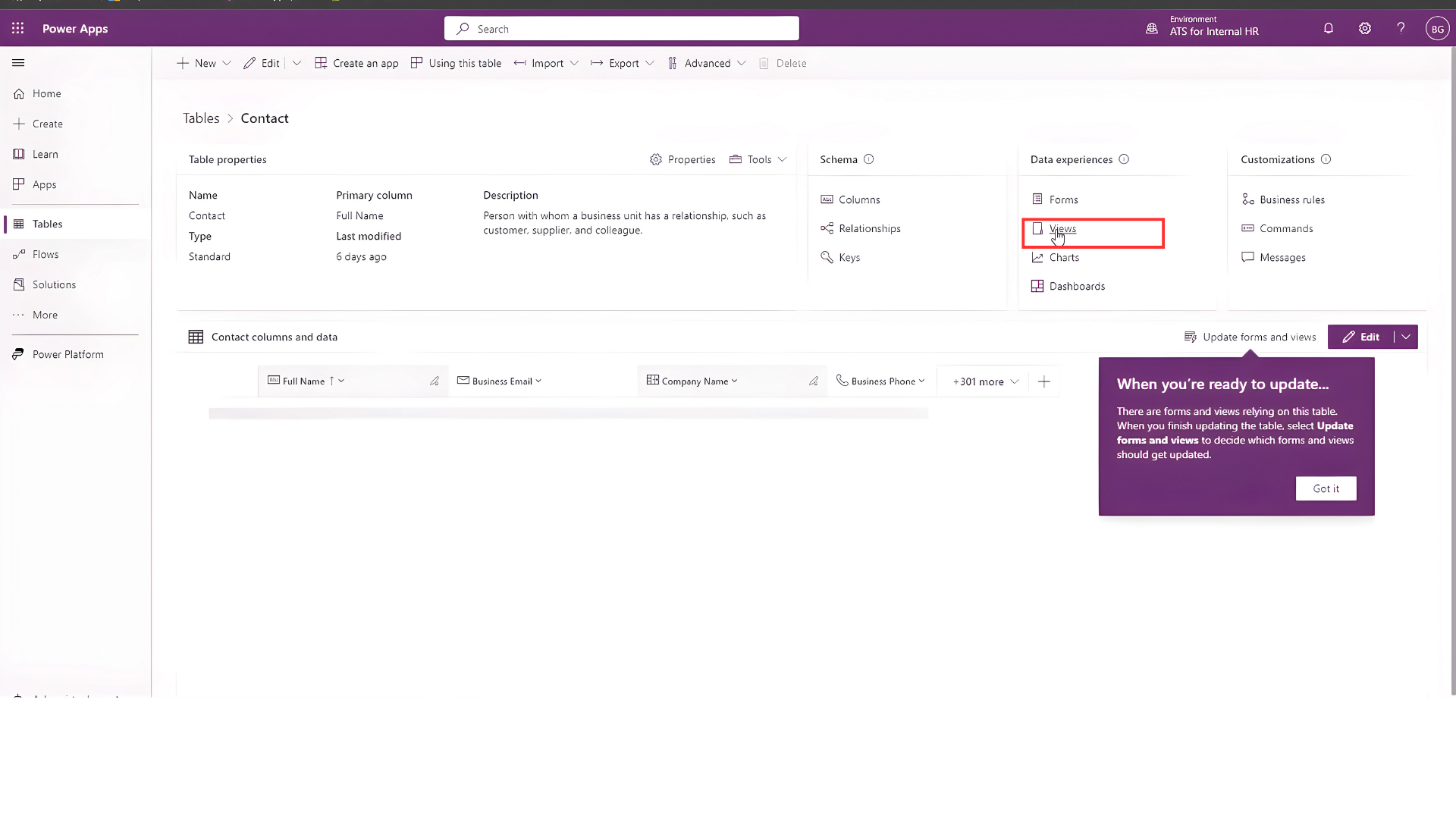The height and width of the screenshot is (819, 1456).
Task: Open the Business Phone column header
Action: point(880,381)
